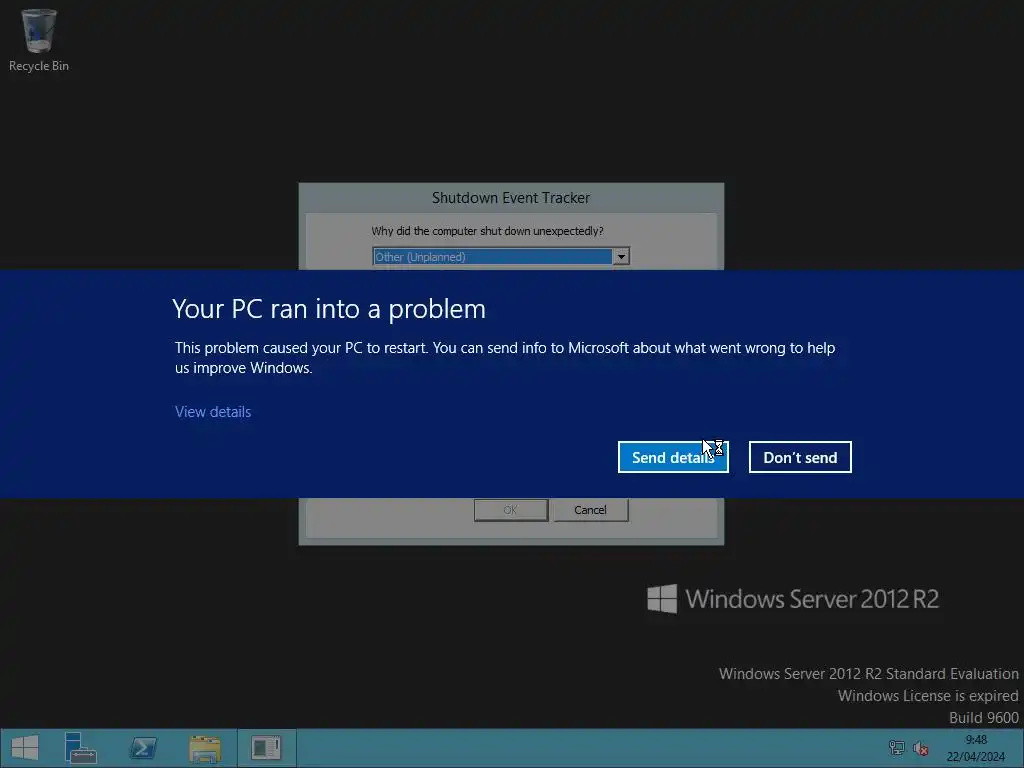1024x768 pixels.
Task: Click 'Why did the computer shut down unexpectedly?' text
Action: click(487, 231)
